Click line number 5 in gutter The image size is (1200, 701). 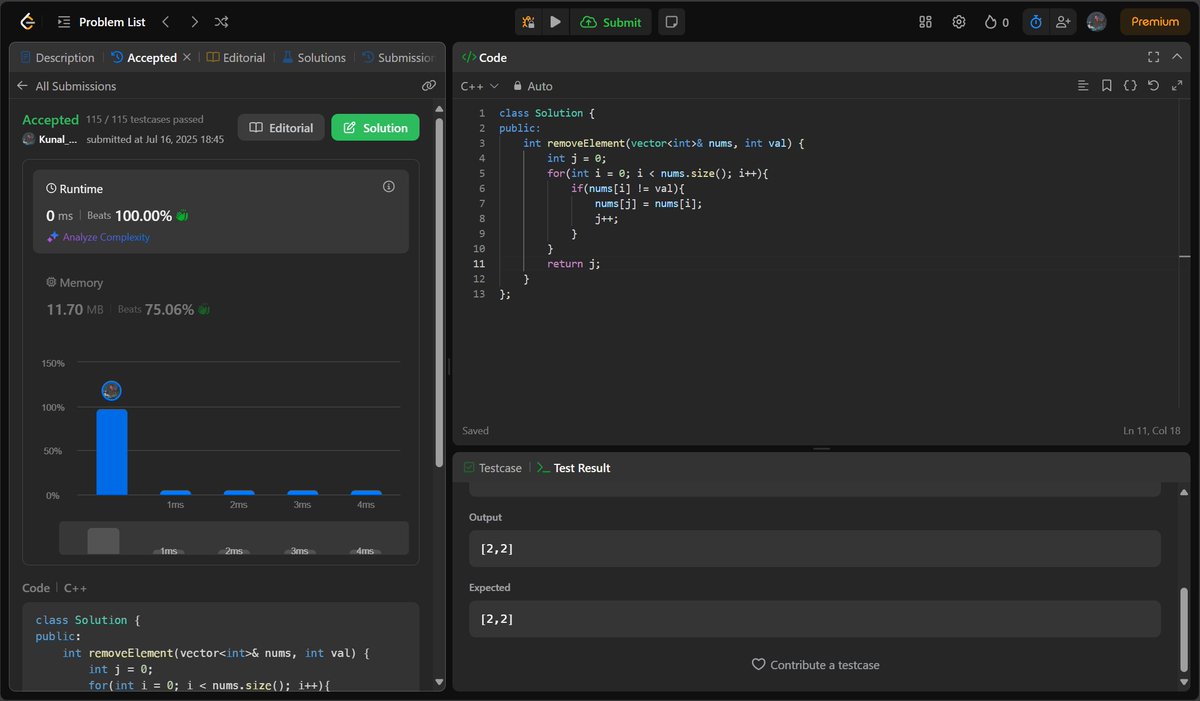482,173
